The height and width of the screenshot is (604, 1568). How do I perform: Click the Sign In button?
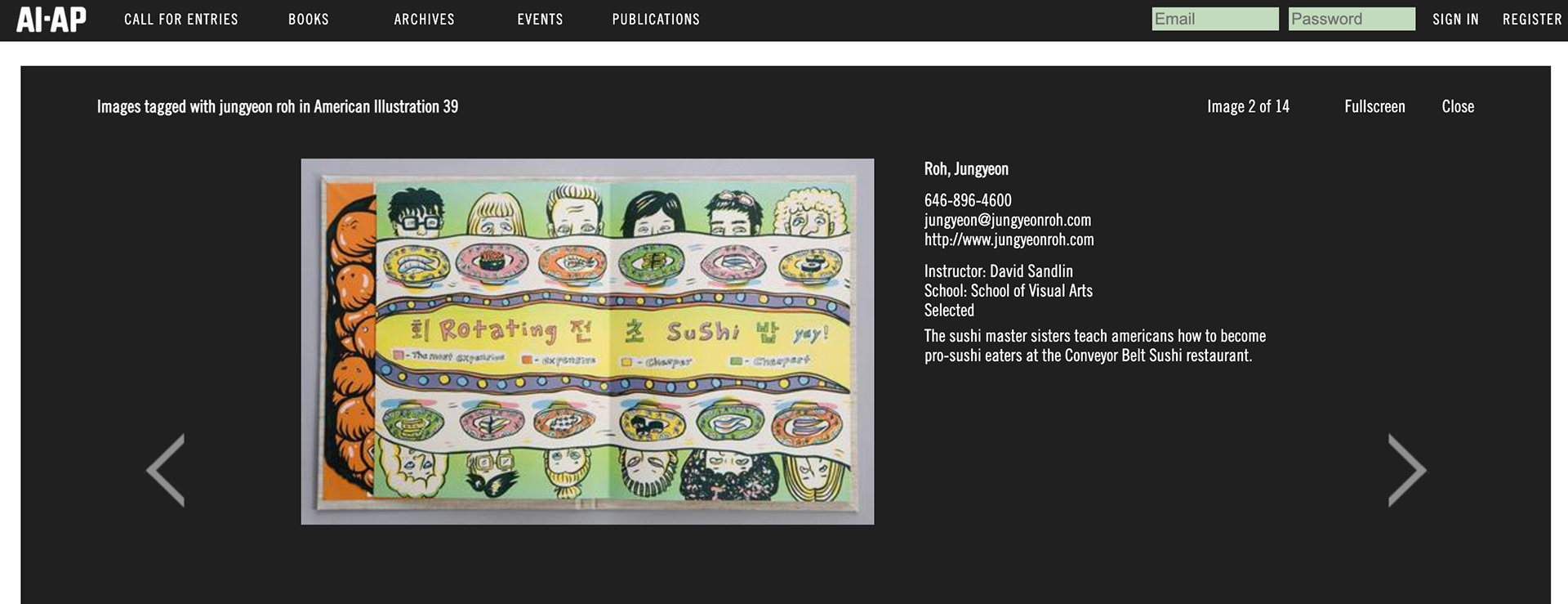pos(1455,20)
